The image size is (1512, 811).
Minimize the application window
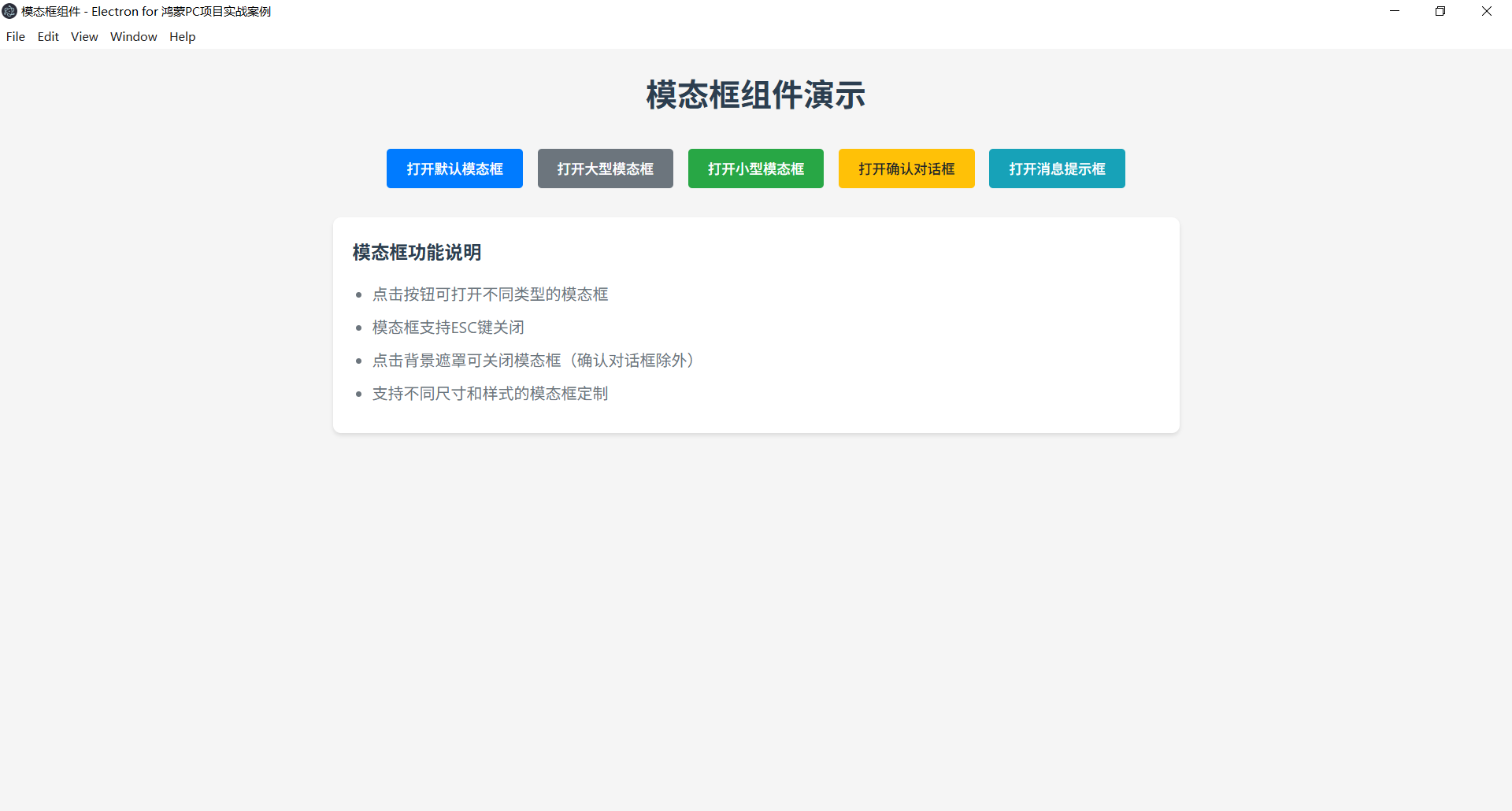1395,11
